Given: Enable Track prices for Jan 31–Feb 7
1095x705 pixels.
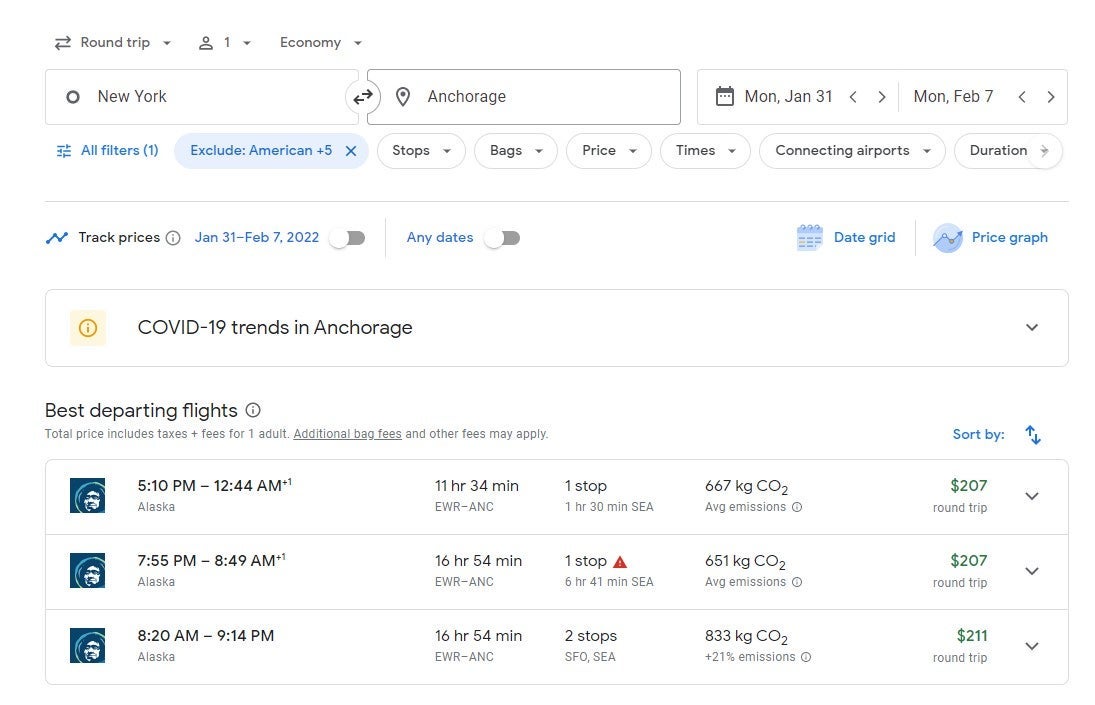Looking at the screenshot, I should [x=348, y=238].
